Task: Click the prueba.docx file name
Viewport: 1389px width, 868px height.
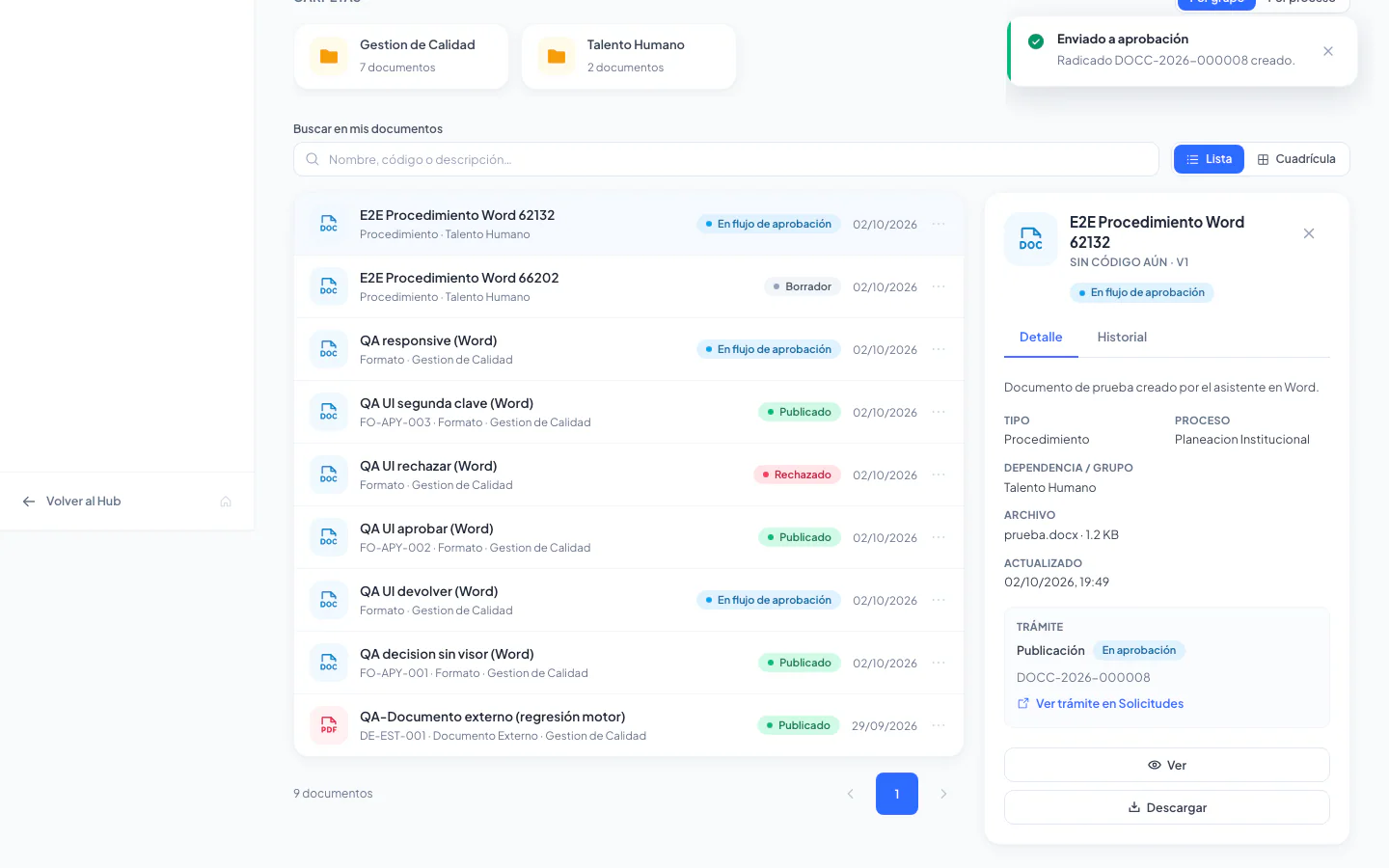Action: (1041, 535)
